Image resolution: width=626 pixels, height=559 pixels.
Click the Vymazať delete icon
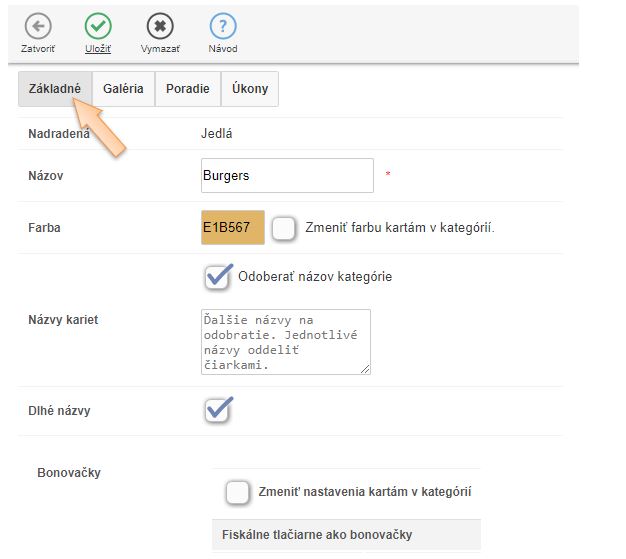tap(160, 26)
